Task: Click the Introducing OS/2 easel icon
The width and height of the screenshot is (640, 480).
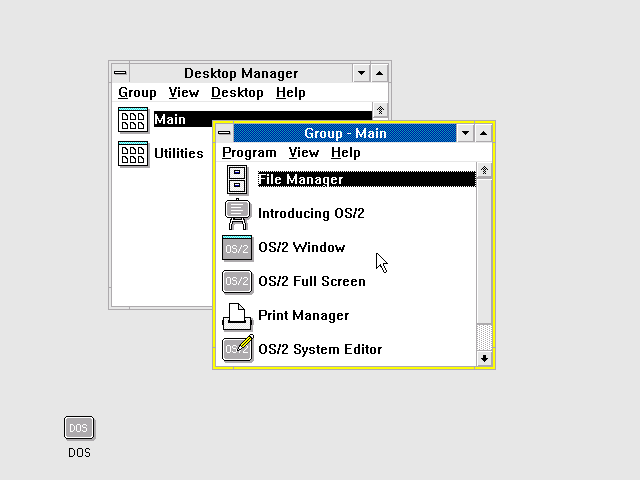Action: pos(237,213)
